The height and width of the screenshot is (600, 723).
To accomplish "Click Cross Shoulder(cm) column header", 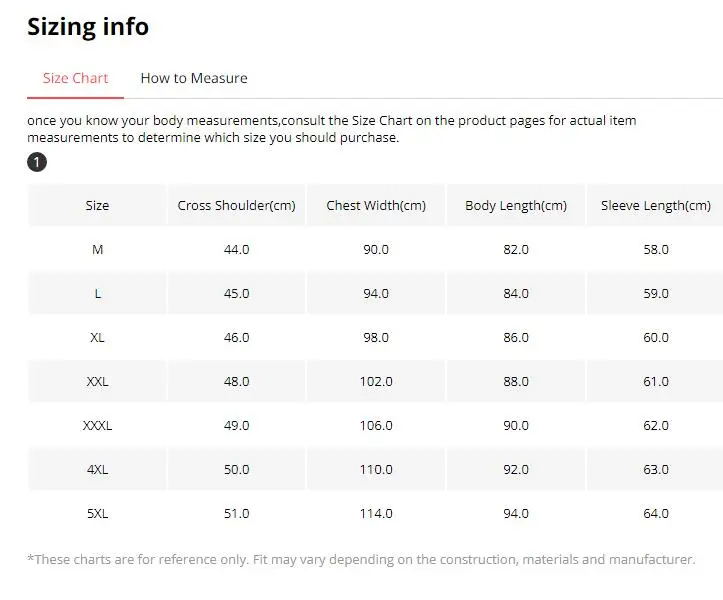I will (237, 205).
